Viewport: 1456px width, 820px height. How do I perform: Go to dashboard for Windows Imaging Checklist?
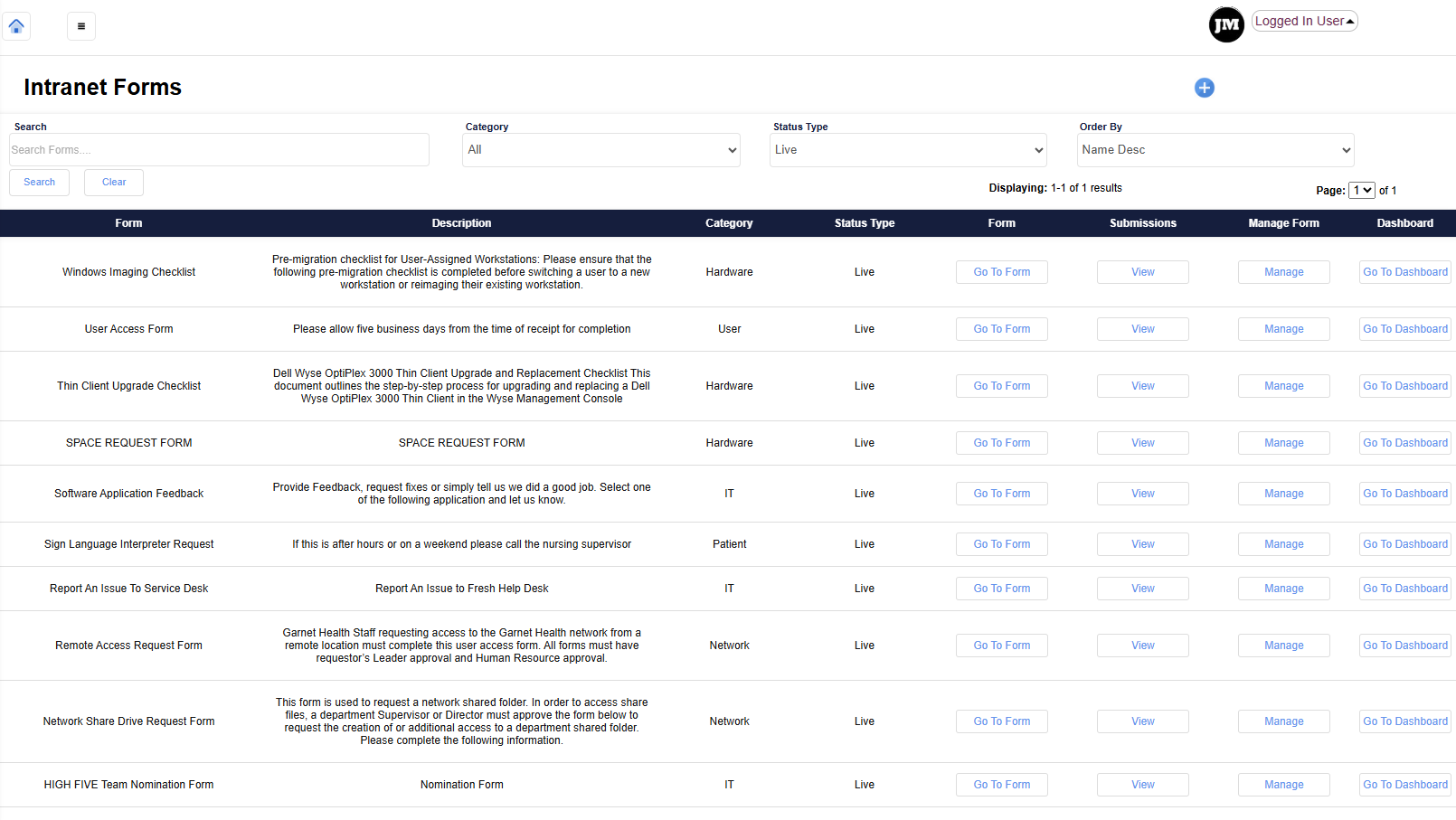click(1405, 272)
